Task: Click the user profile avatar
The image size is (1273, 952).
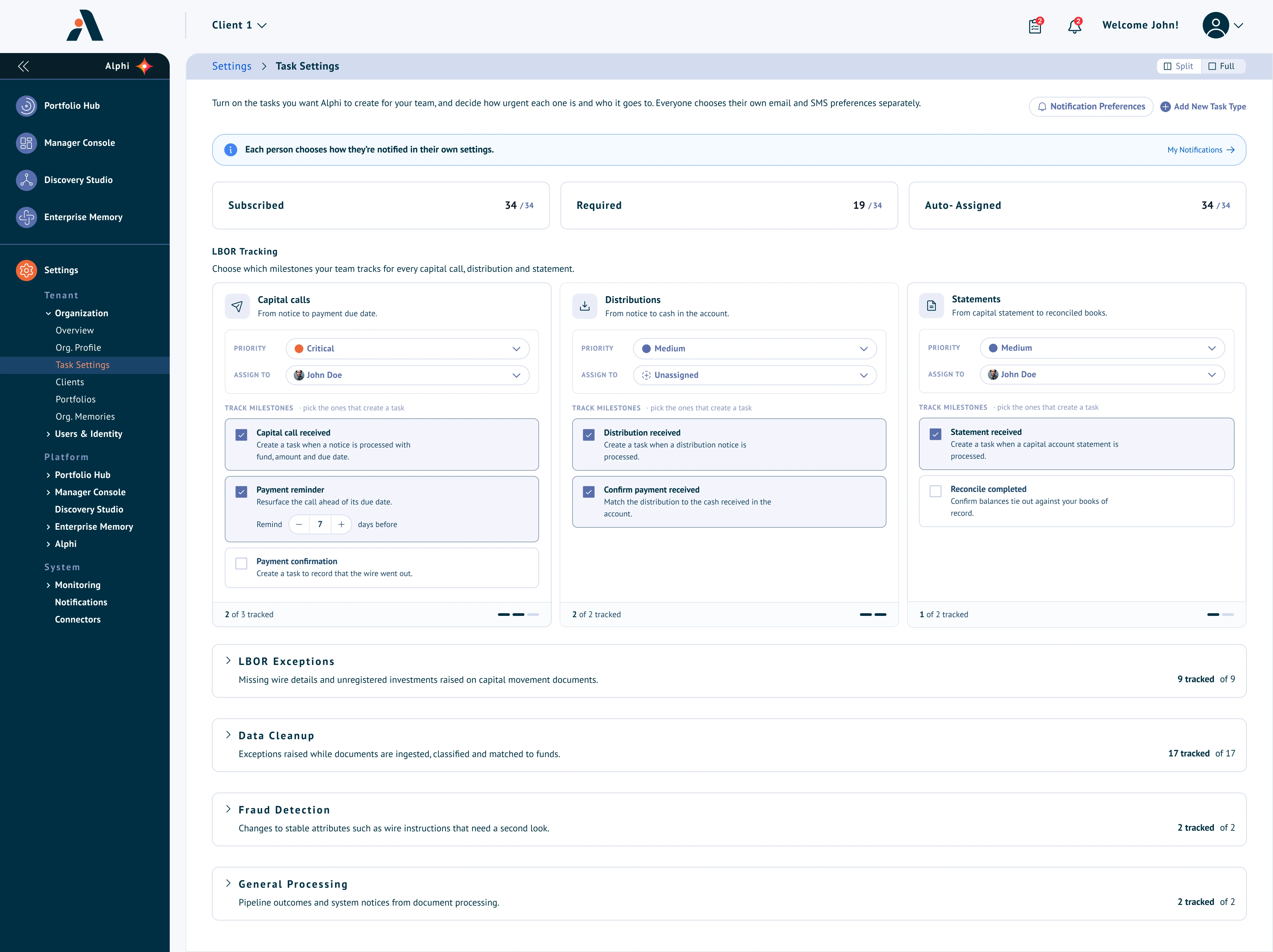Action: 1215,25
